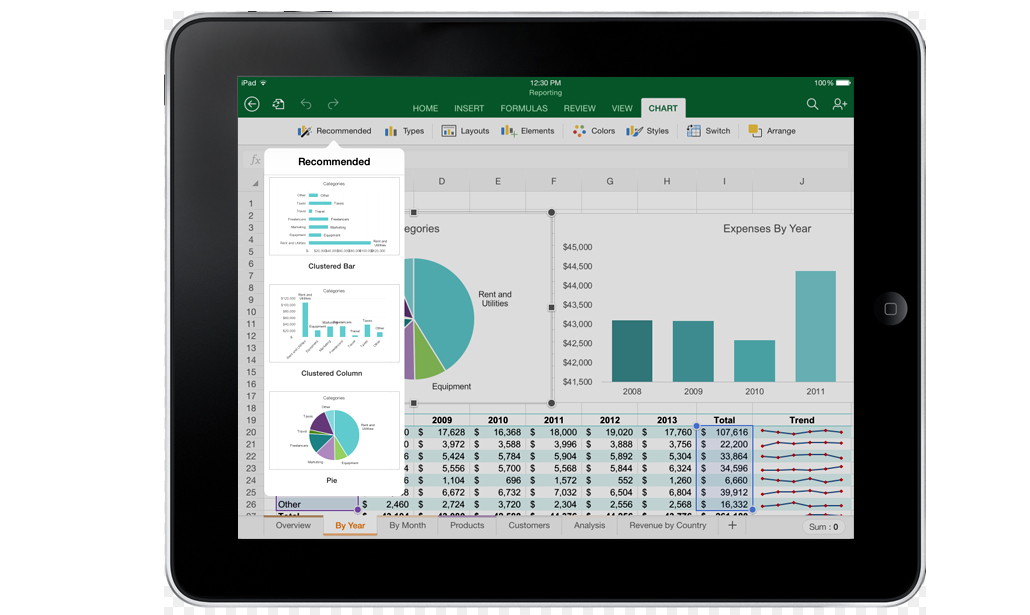Switch to the Analysis sheet tab
The height and width of the screenshot is (615, 1030).
pos(589,526)
